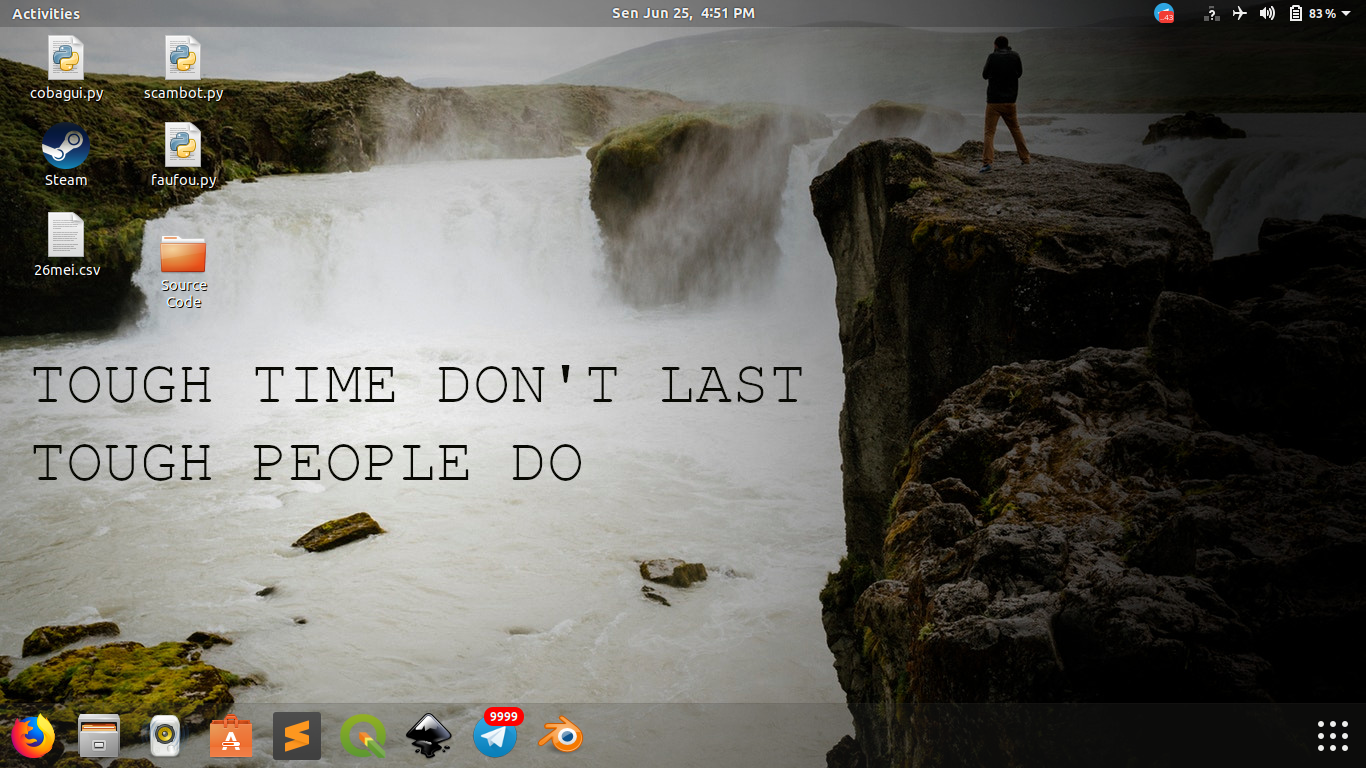Expand the system menu dropdown arrow
The width and height of the screenshot is (1366, 768).
pos(1346,13)
